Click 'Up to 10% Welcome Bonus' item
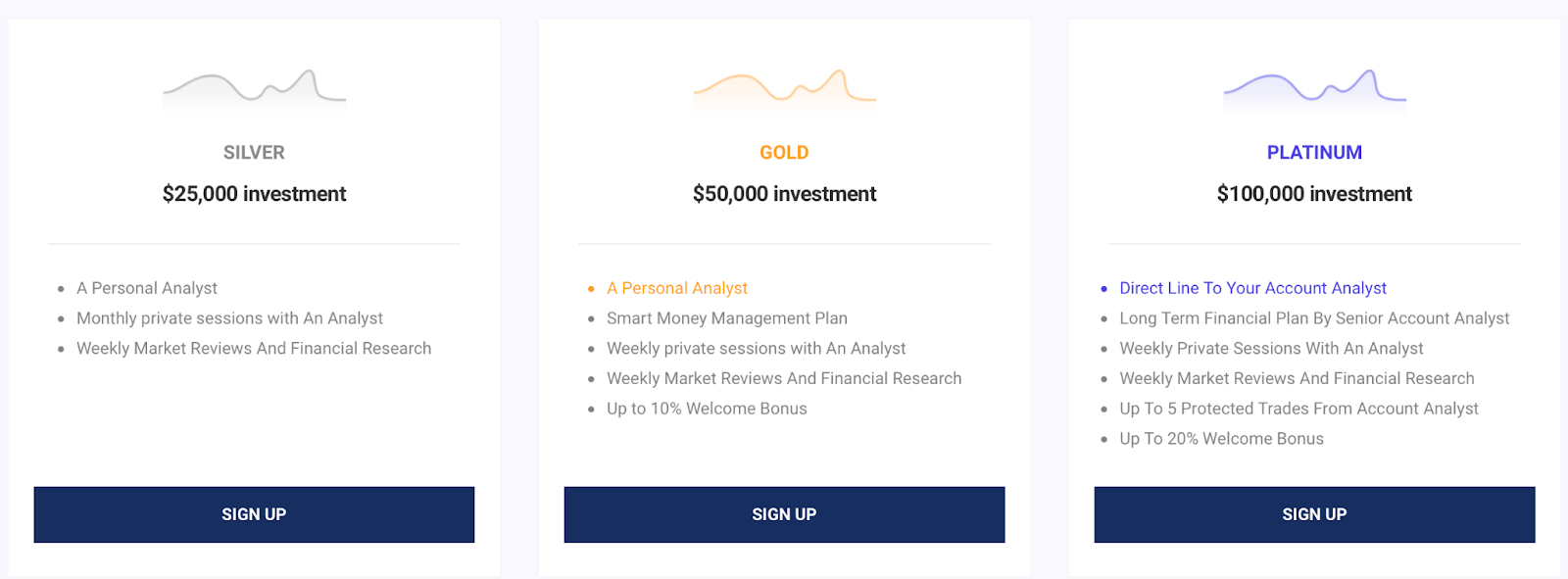 click(707, 409)
